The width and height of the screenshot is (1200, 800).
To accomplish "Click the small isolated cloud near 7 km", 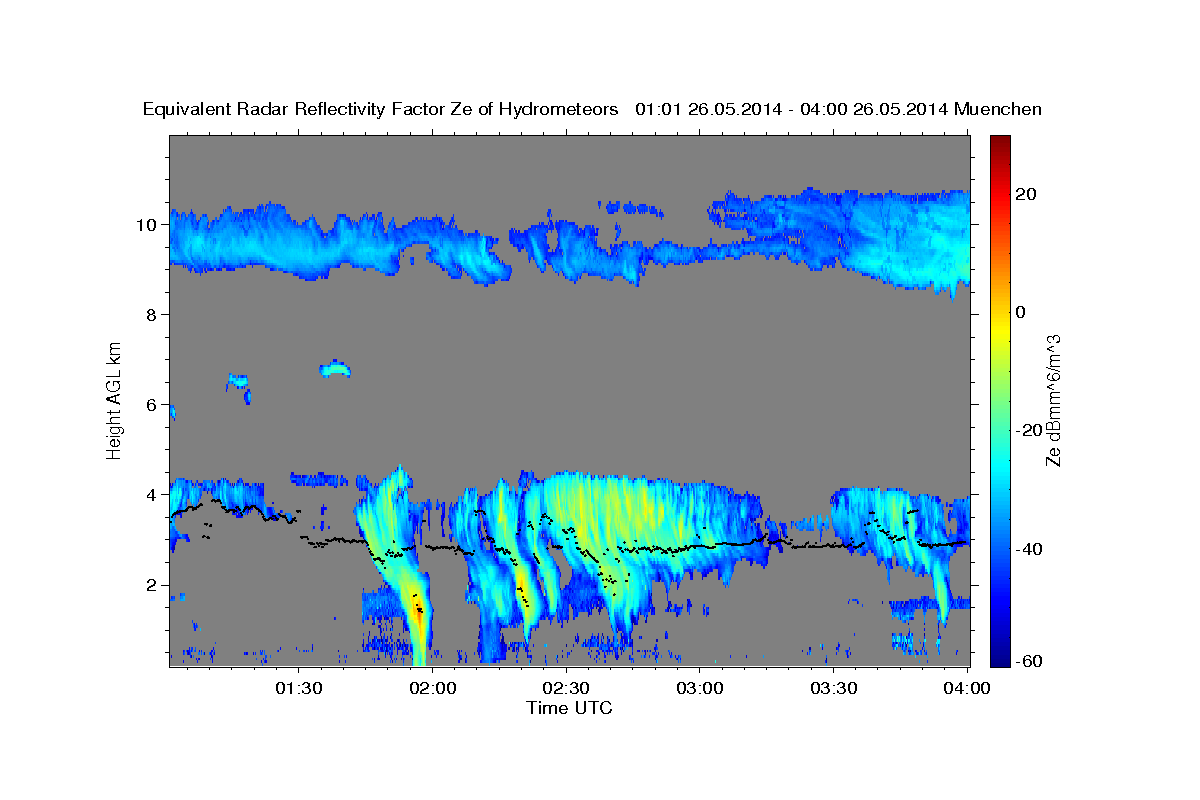I will pos(335,368).
